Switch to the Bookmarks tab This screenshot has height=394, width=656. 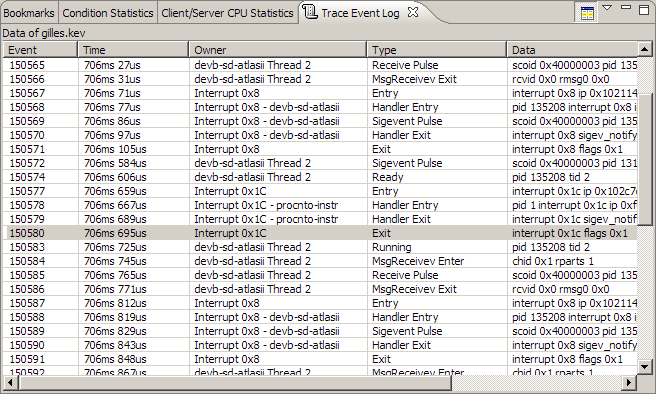29,13
